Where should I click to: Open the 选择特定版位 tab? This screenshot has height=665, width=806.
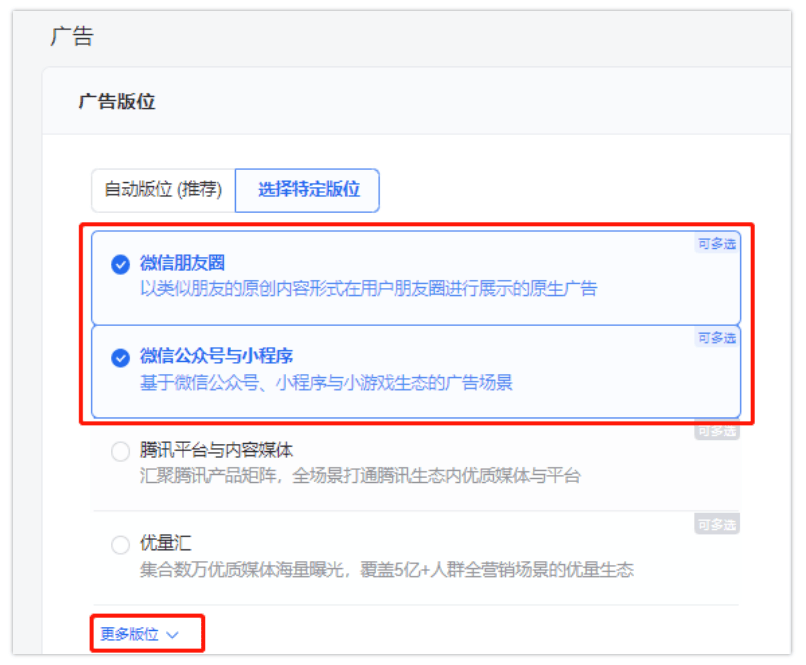[306, 190]
